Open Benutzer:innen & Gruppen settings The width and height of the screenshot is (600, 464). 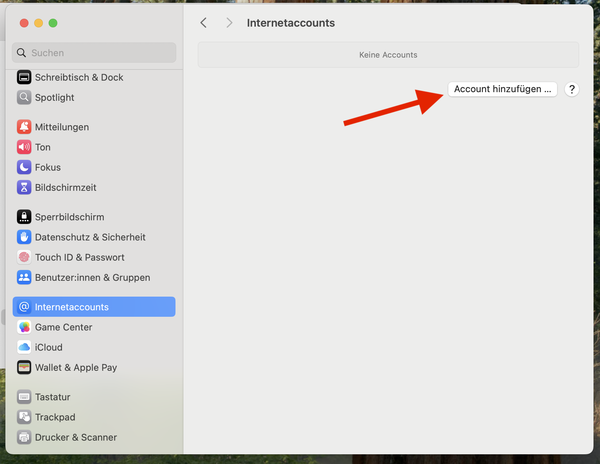[x=92, y=277]
